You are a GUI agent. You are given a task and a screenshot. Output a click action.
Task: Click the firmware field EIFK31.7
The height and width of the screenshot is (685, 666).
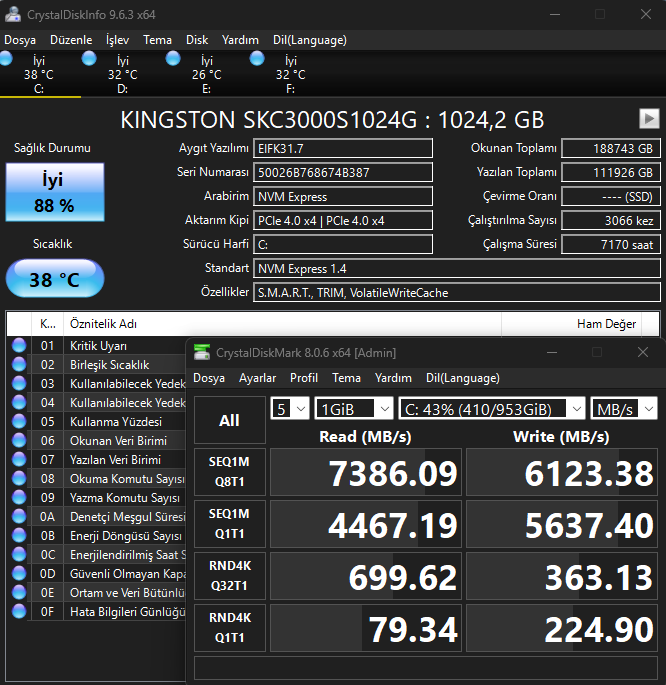click(343, 148)
